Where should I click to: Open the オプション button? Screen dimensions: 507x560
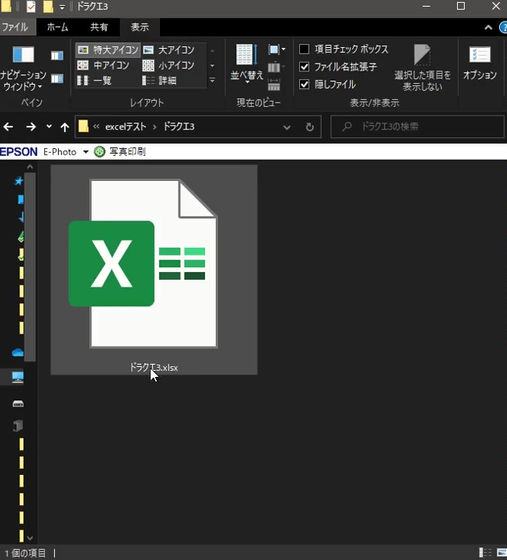coord(480,63)
